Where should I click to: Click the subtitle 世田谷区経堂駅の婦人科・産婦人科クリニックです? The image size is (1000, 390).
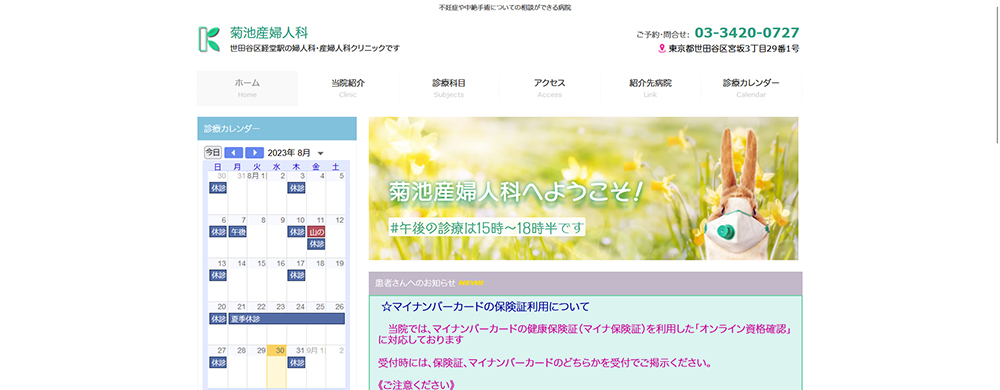coord(315,48)
